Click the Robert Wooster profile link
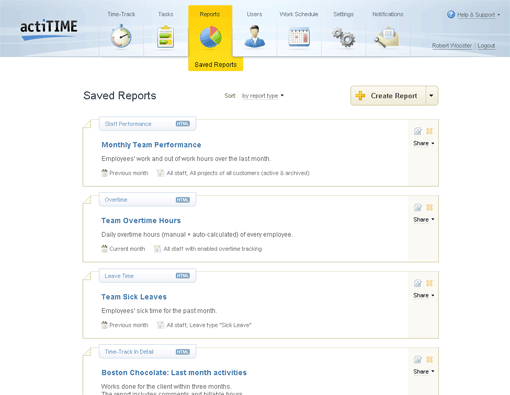 tap(452, 46)
